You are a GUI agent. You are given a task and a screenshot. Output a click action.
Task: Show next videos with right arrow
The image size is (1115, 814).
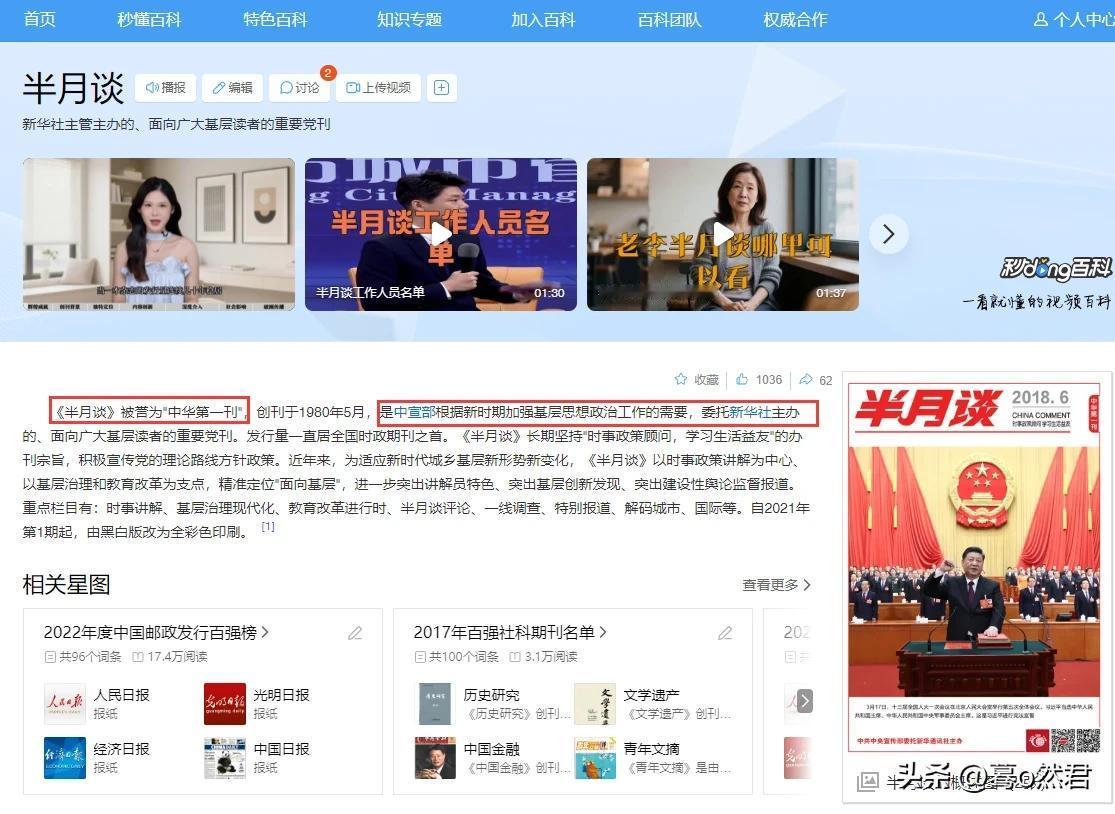[x=888, y=234]
